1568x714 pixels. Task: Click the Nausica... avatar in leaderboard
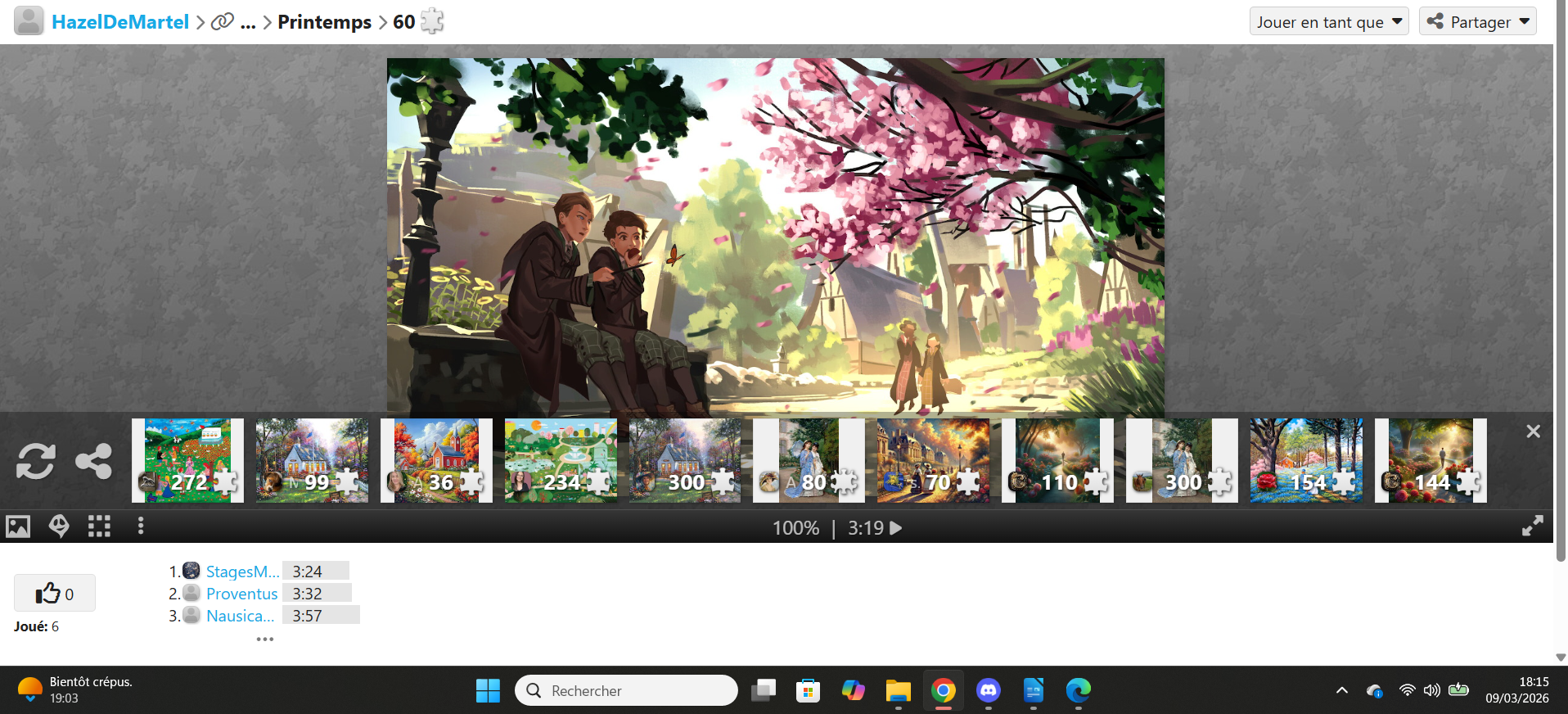tap(191, 615)
